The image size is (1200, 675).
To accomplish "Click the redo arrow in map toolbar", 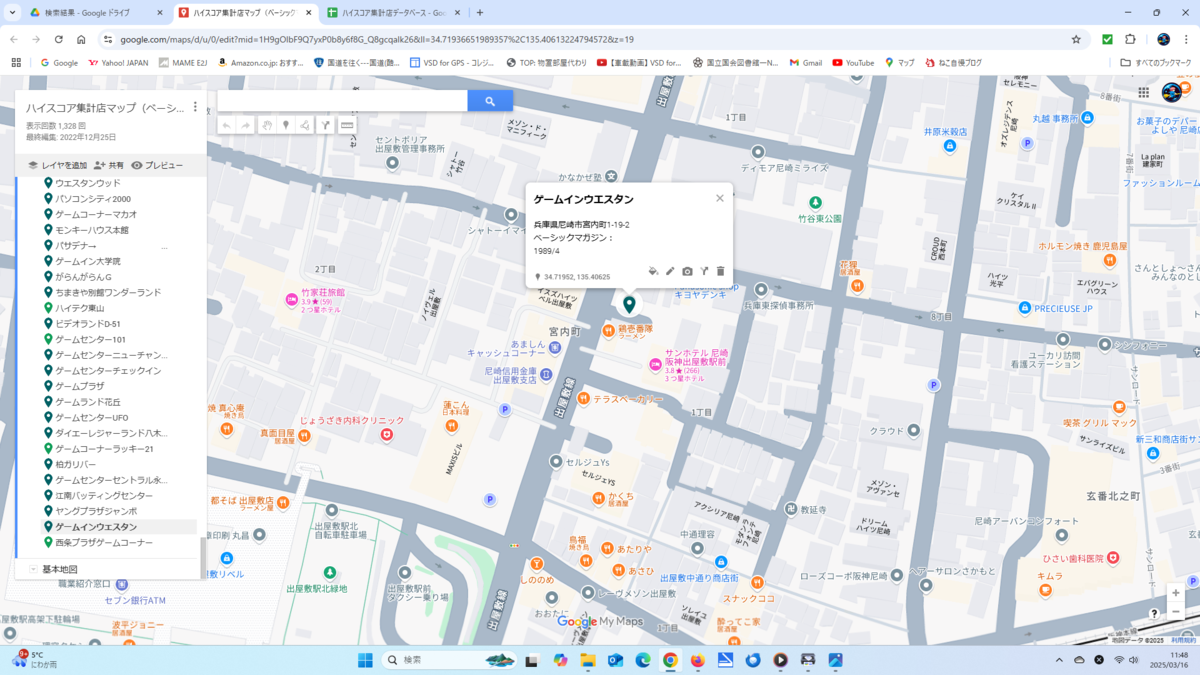I will coord(246,125).
